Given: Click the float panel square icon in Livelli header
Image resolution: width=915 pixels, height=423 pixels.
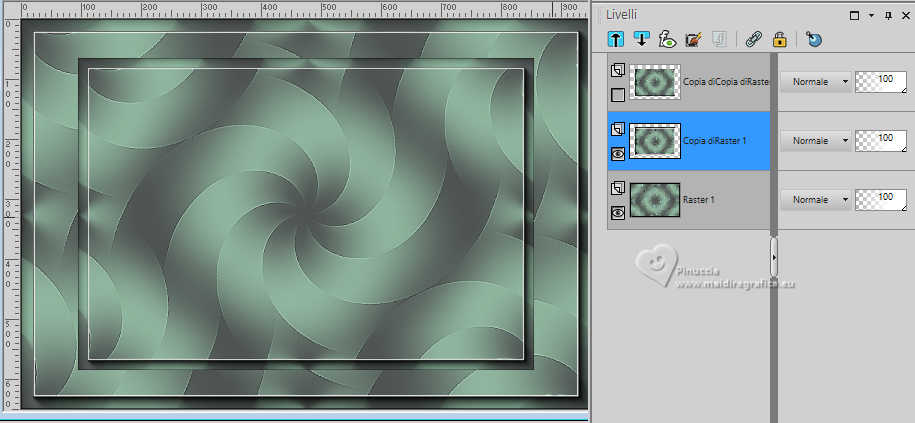Looking at the screenshot, I should 854,16.
